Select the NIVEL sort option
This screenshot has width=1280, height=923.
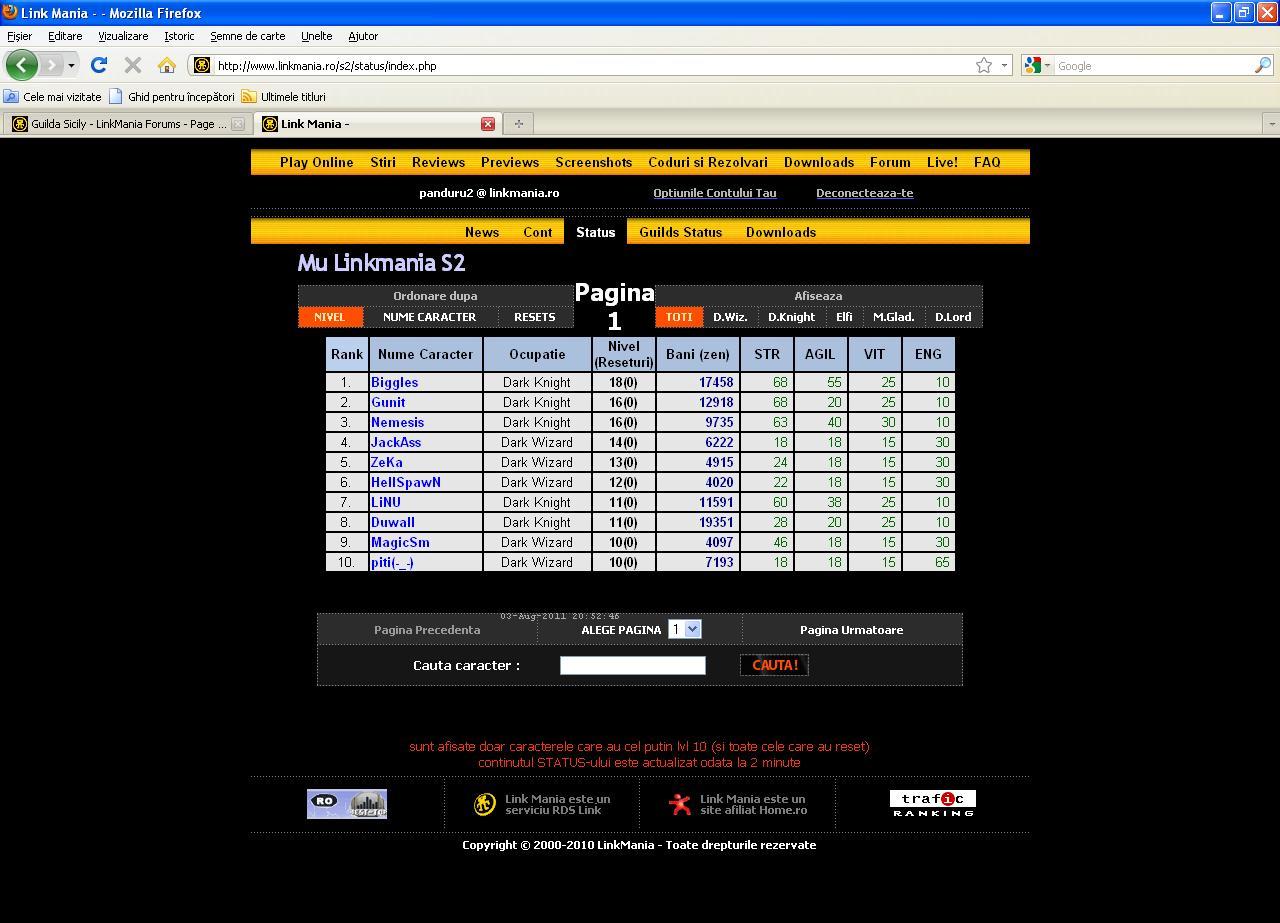(x=330, y=317)
